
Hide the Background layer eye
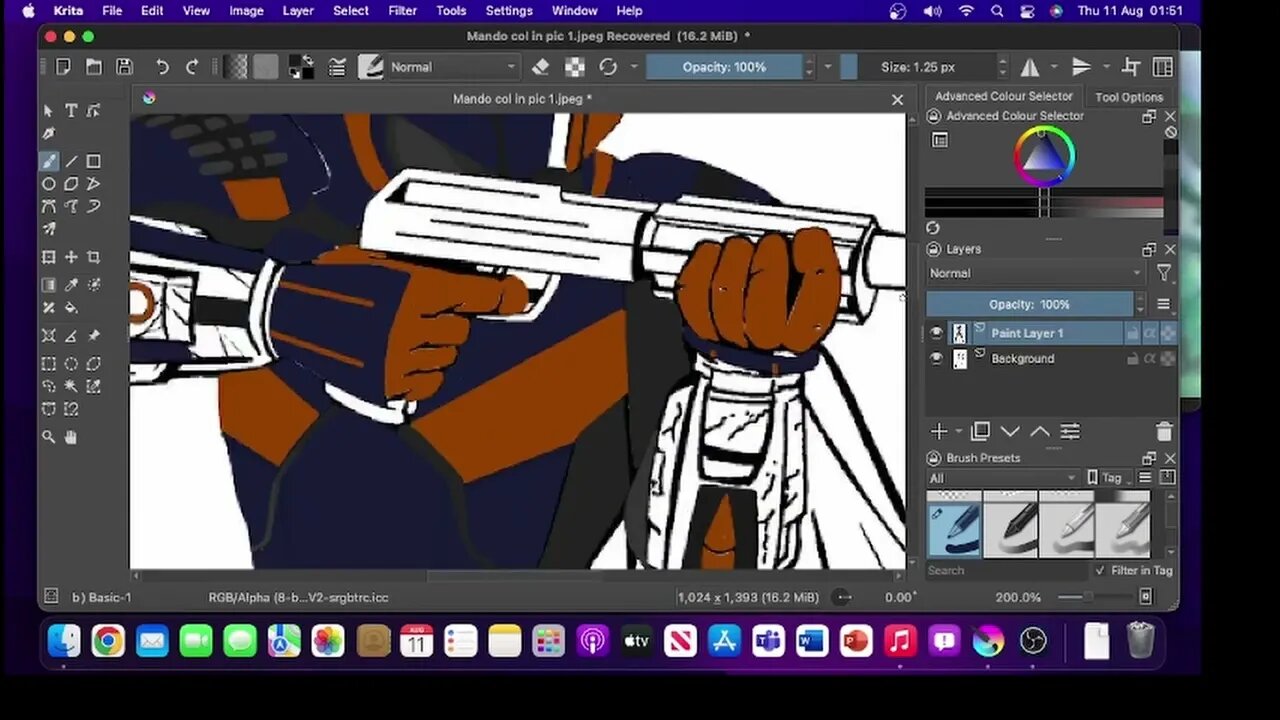pos(936,358)
